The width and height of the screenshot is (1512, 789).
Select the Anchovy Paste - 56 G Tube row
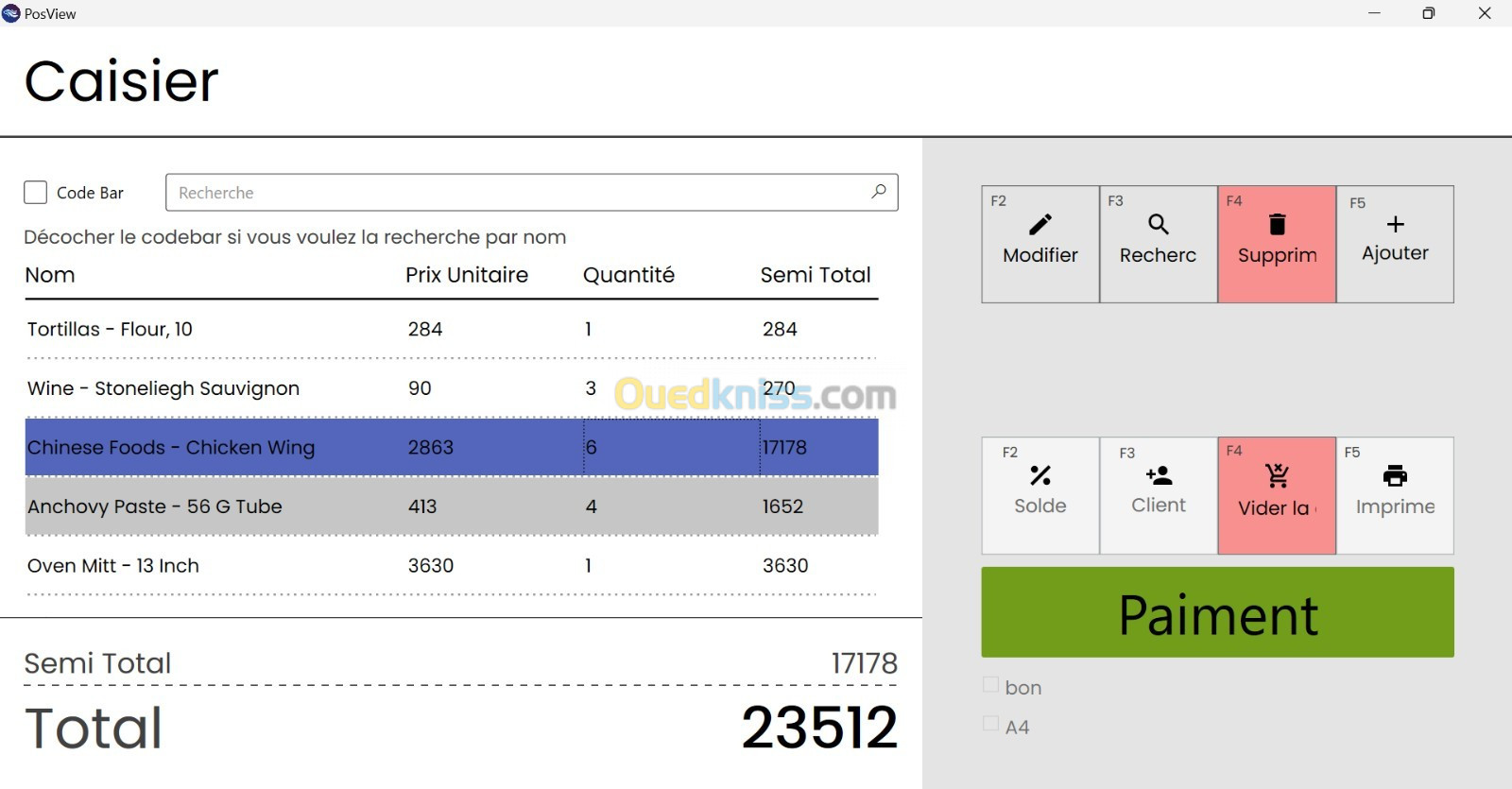452,506
